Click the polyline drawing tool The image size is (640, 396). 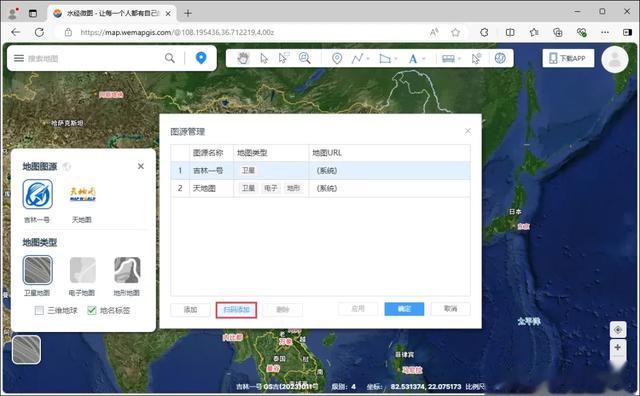coord(357,58)
